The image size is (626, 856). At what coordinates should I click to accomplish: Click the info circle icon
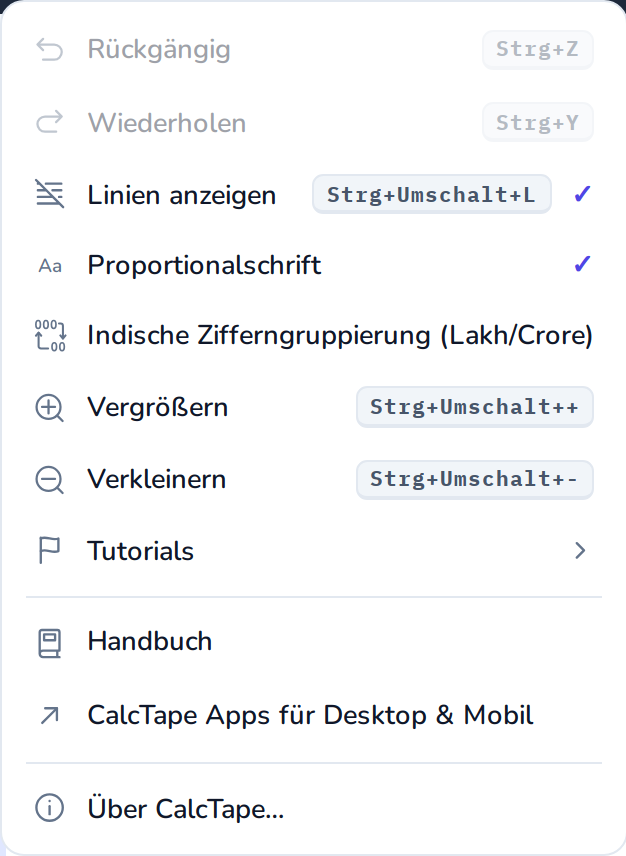[x=50, y=808]
